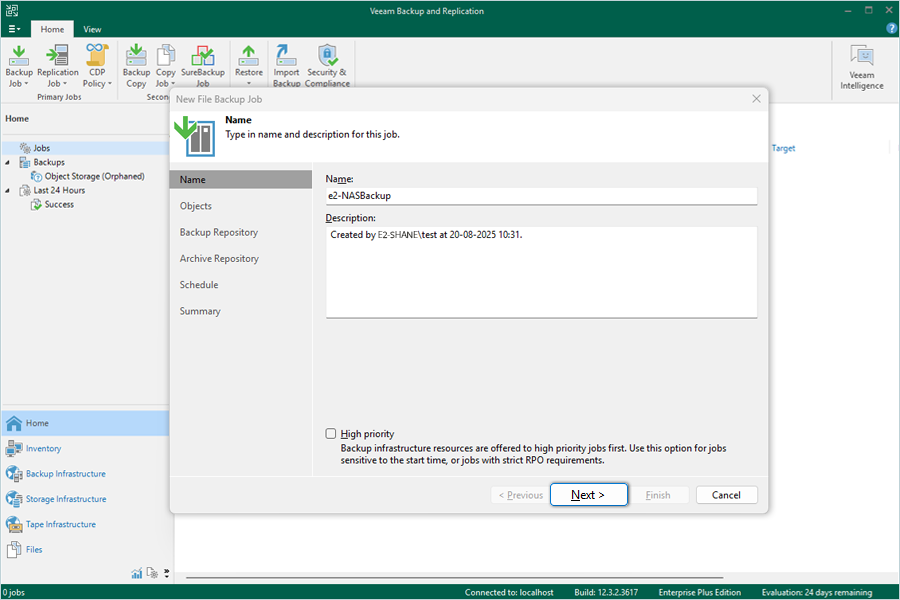The image size is (900, 600).
Task: Switch to the Home ribbon tab
Action: 52,29
